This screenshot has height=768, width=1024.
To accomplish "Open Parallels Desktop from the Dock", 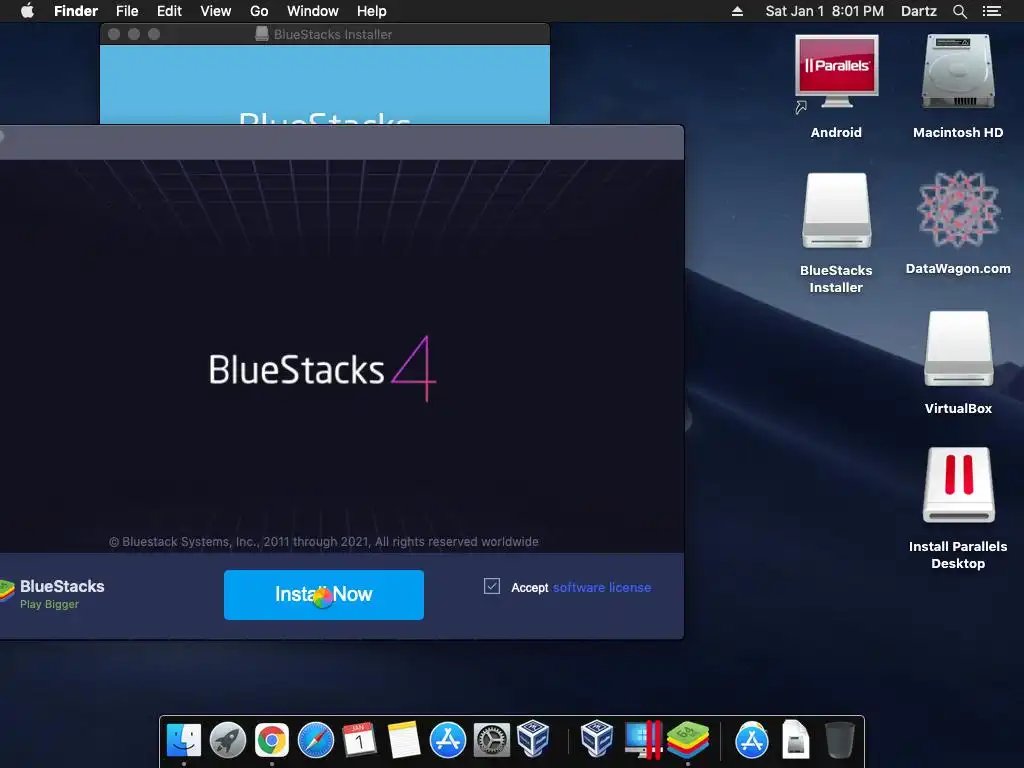I will point(643,740).
